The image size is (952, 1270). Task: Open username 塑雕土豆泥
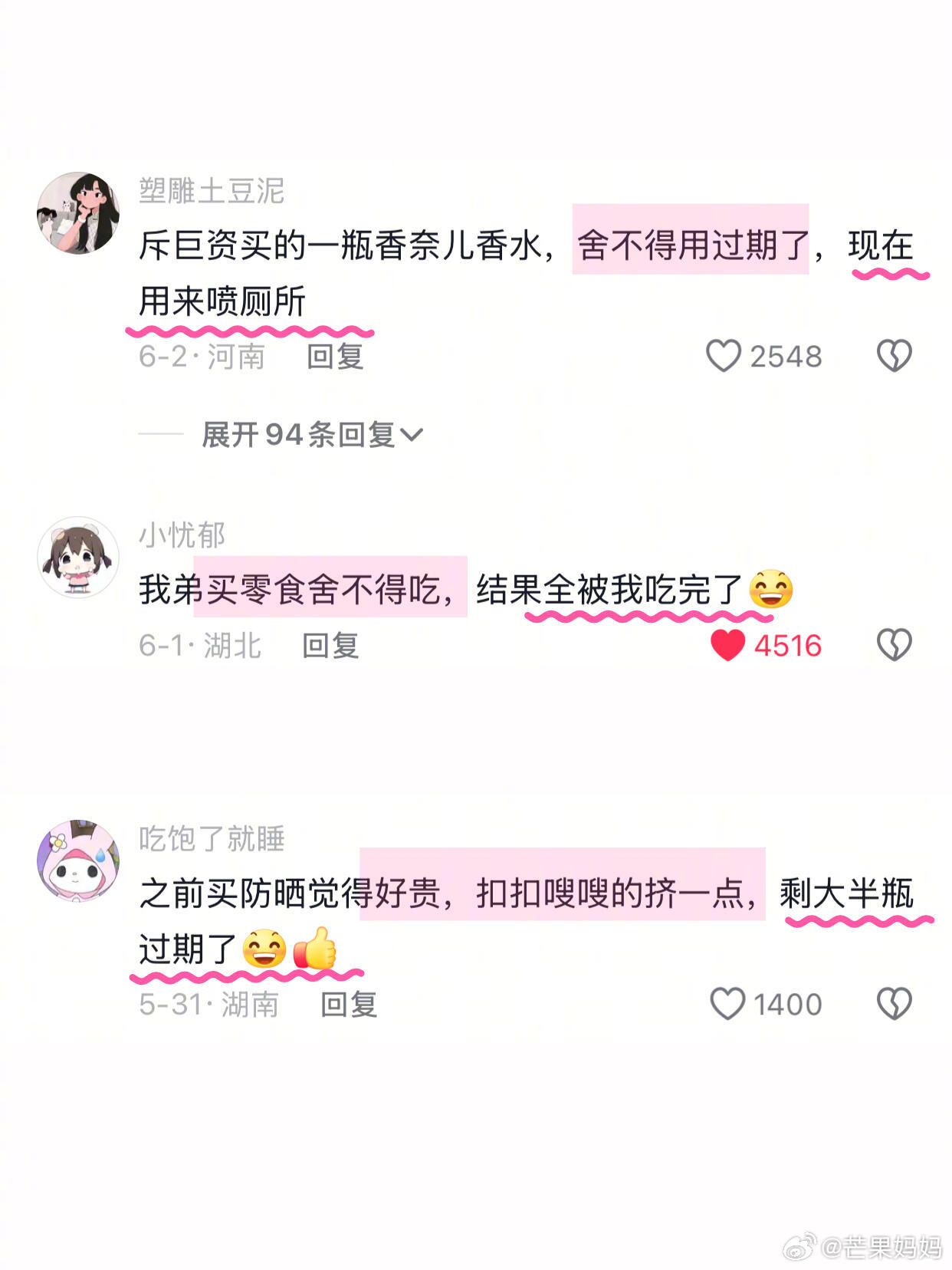coord(212,191)
